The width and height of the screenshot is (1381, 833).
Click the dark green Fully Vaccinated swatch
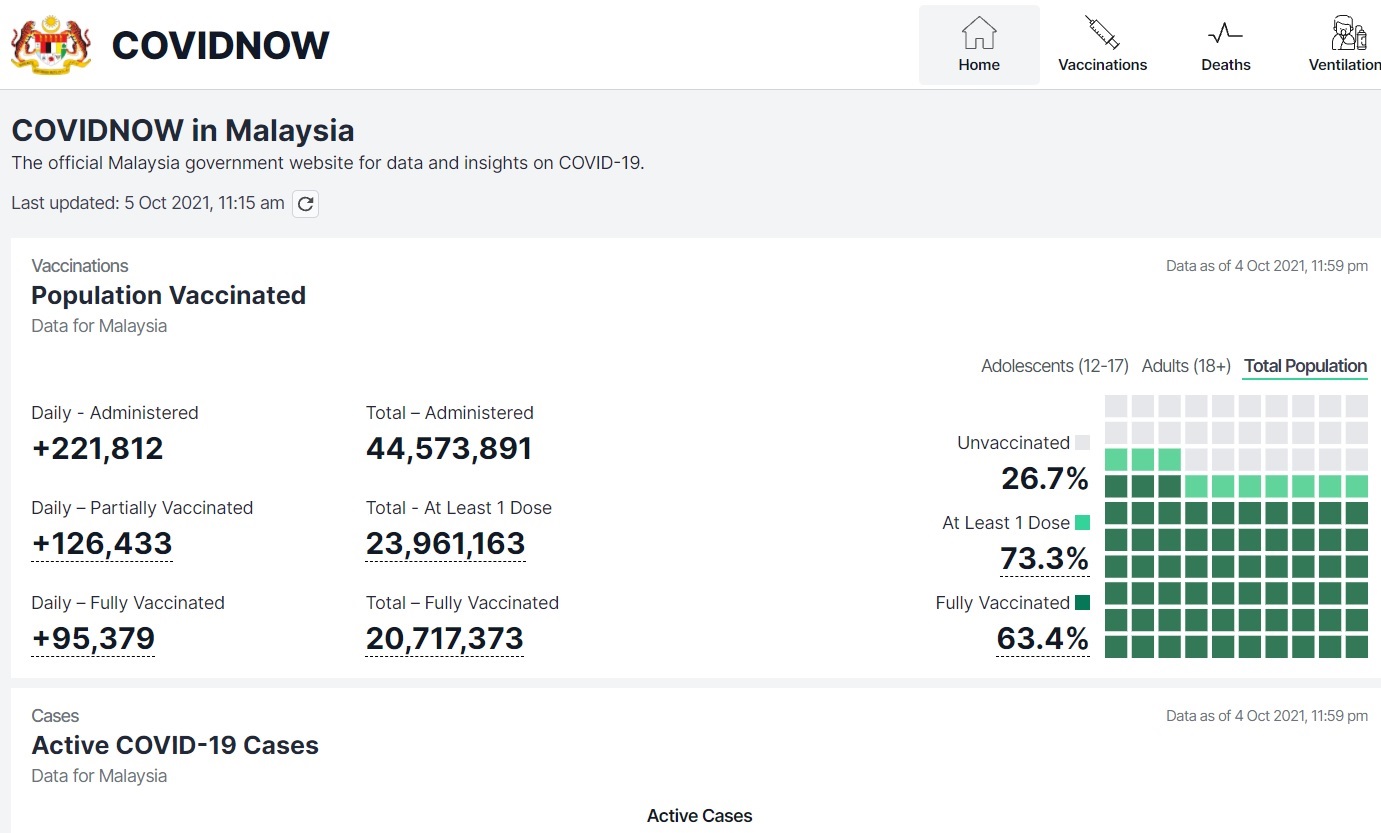click(x=1082, y=603)
